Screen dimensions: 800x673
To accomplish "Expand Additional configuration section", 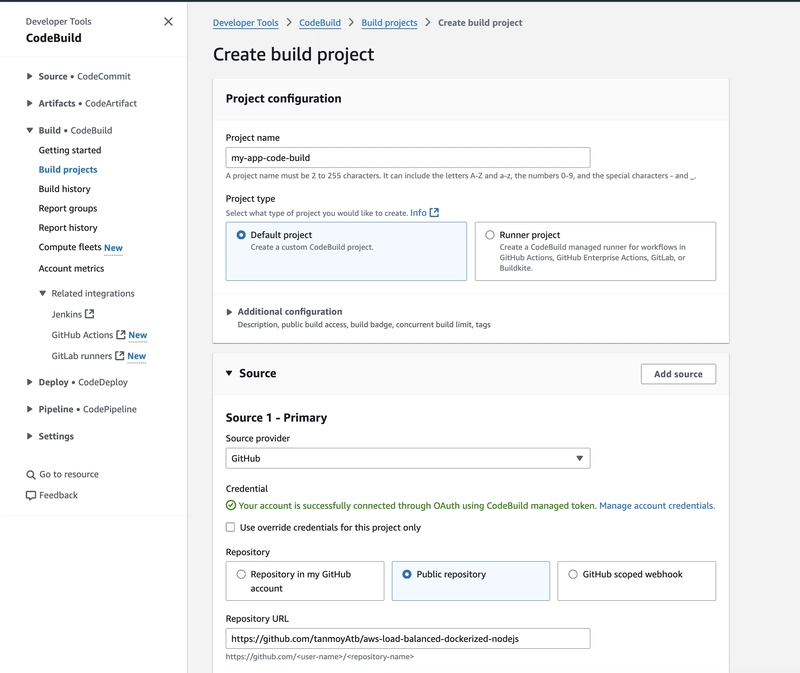I will coord(229,312).
